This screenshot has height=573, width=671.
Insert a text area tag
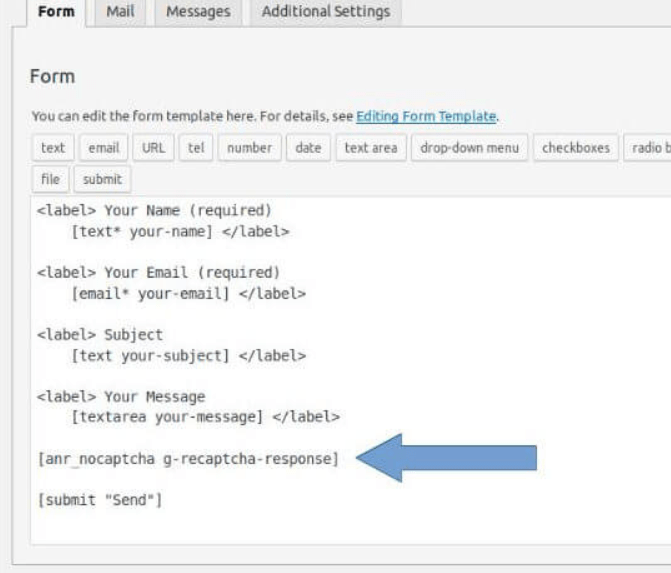click(x=371, y=148)
